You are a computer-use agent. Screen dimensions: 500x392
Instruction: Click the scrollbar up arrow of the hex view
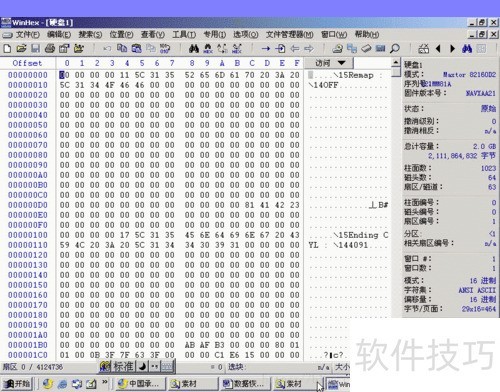click(x=396, y=62)
